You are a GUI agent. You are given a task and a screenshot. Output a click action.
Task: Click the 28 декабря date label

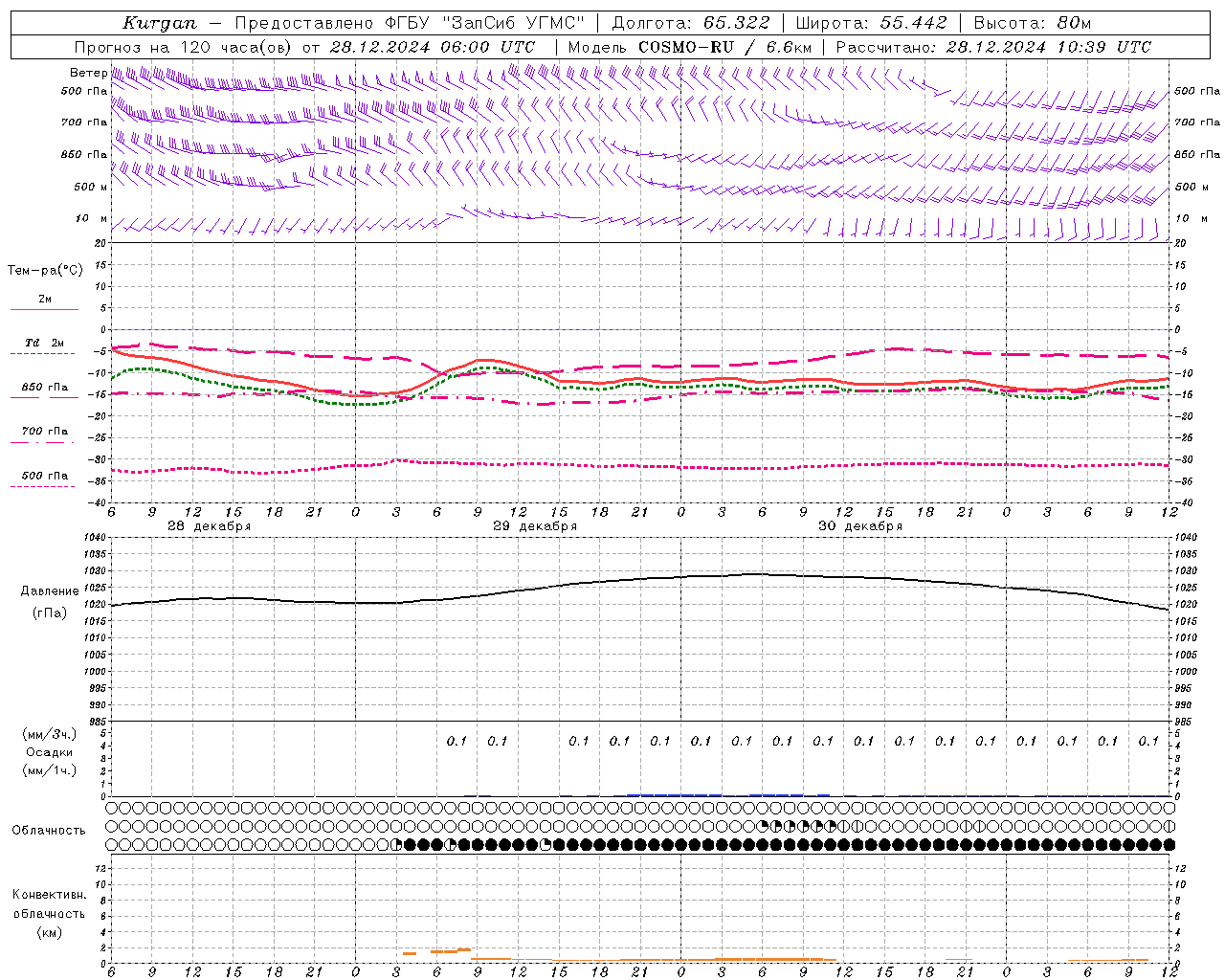point(209,526)
